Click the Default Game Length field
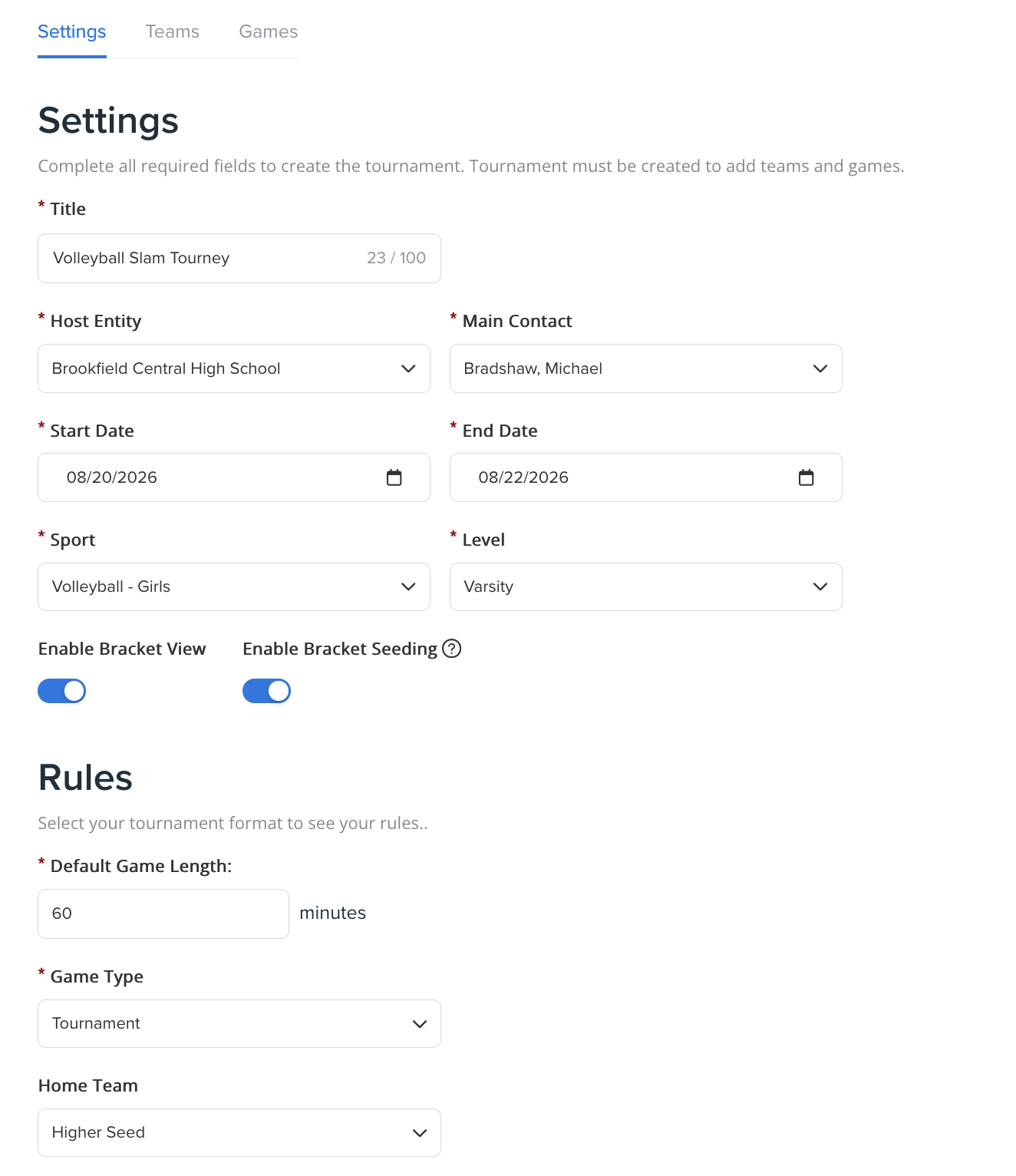 163,913
